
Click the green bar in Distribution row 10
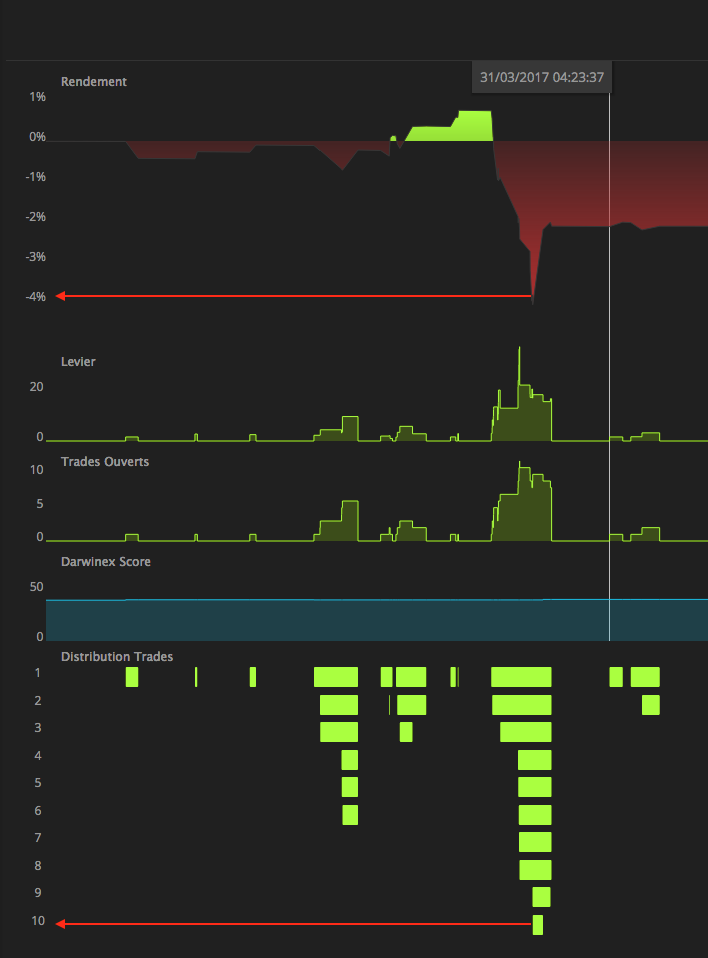pyautogui.click(x=538, y=924)
